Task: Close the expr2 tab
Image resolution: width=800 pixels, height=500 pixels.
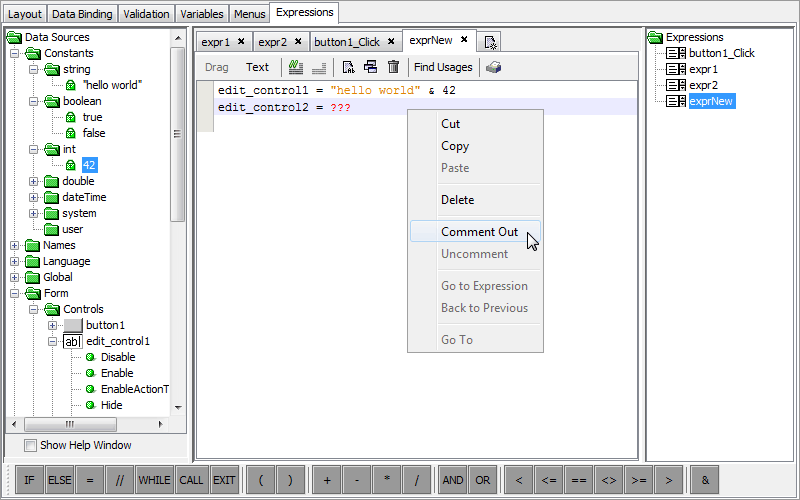Action: (297, 41)
